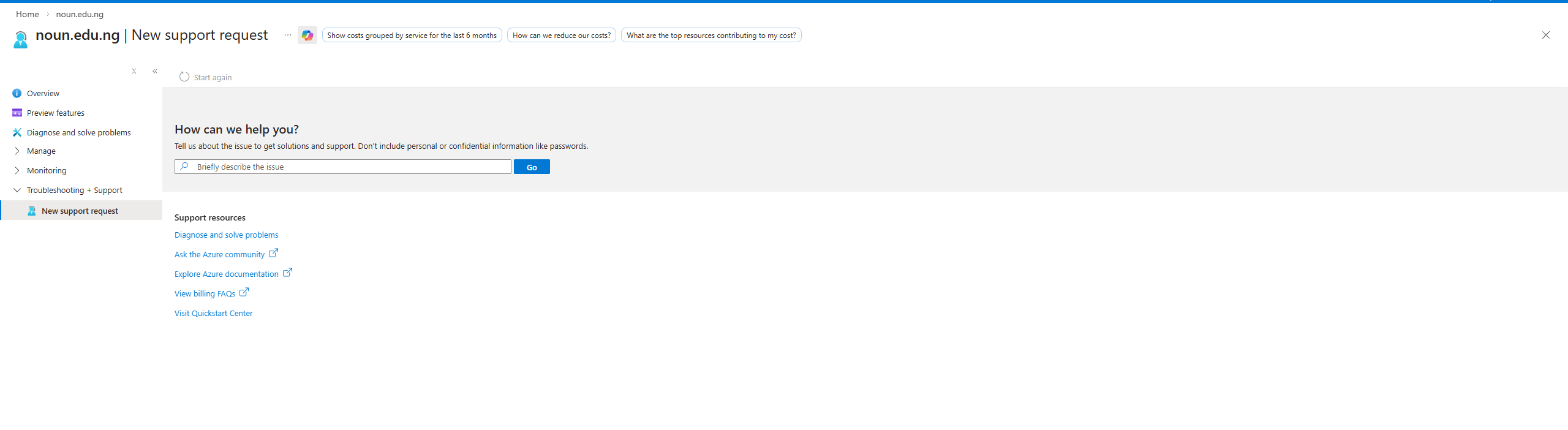The height and width of the screenshot is (430, 1568).
Task: Open the Copilot icon beside the title
Action: pos(307,36)
